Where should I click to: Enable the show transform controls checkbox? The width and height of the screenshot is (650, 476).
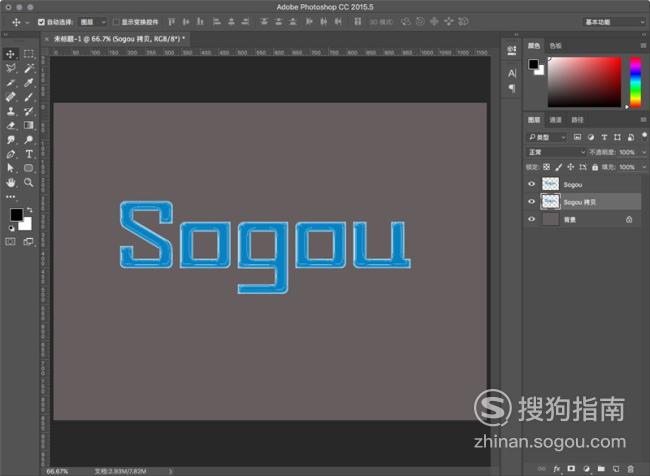click(x=116, y=22)
